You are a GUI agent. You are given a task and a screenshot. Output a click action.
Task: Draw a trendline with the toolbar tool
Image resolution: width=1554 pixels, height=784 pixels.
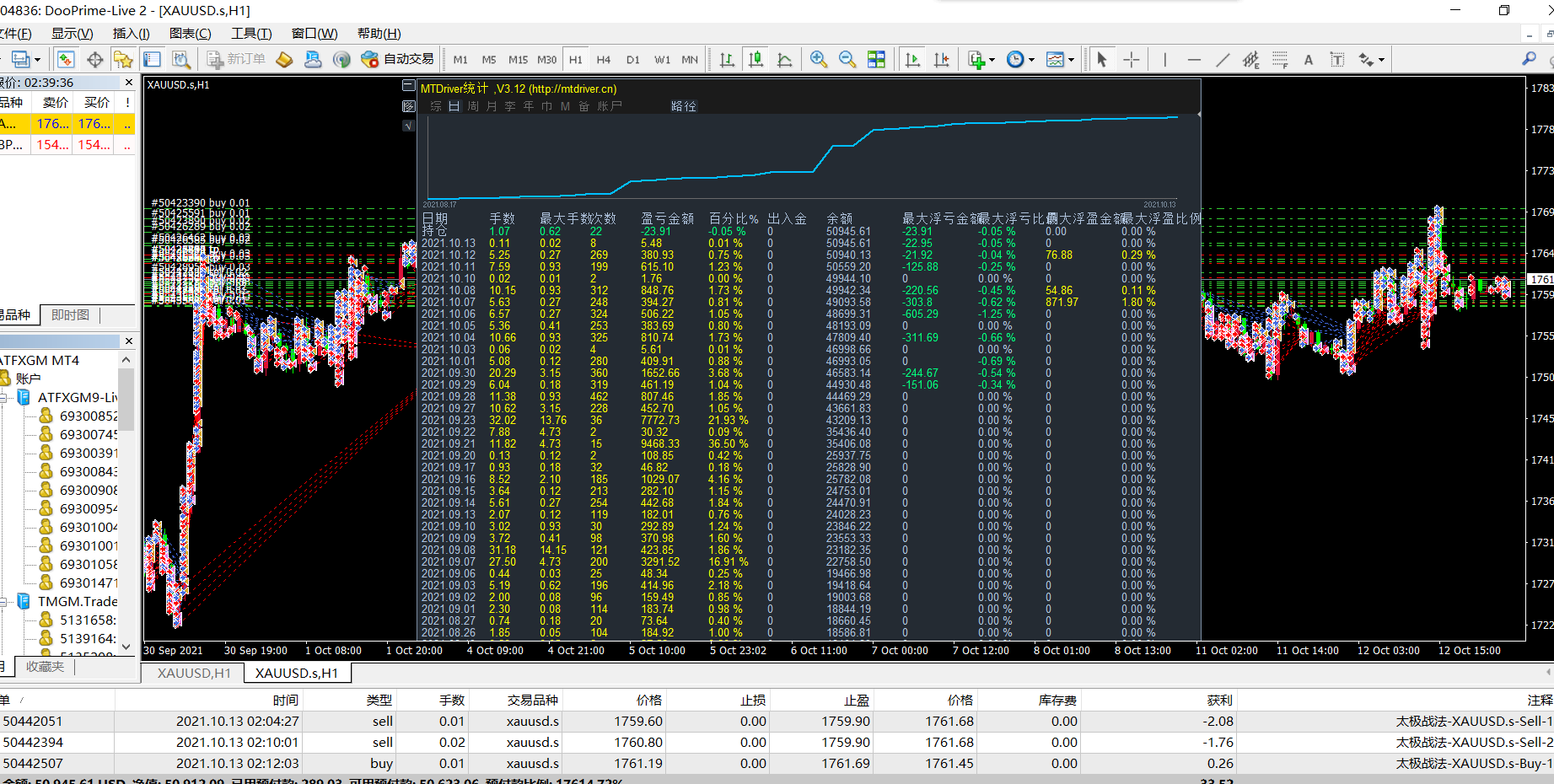pos(1223,59)
